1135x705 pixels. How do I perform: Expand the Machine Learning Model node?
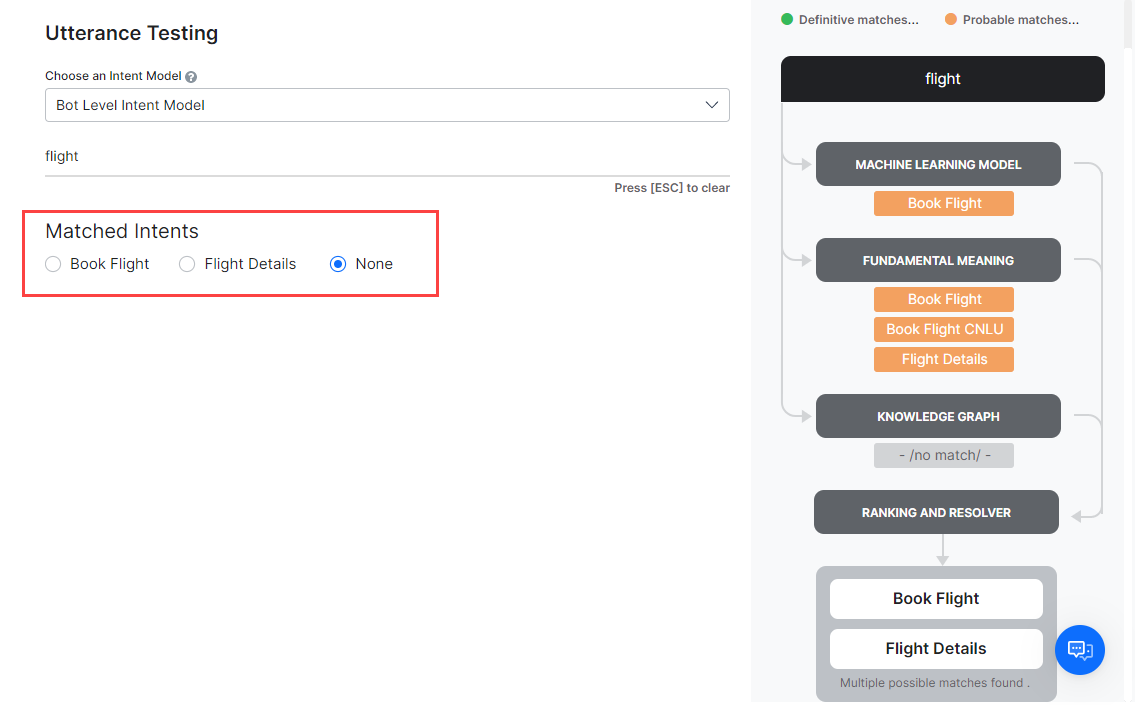[938, 164]
